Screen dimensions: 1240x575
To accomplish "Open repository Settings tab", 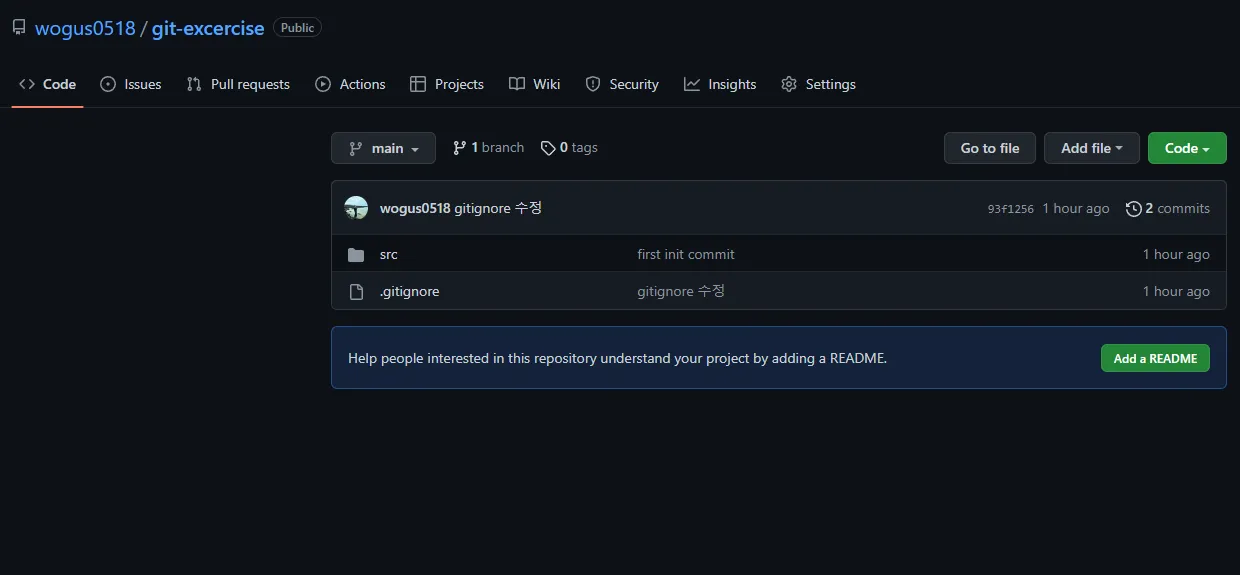I will (818, 84).
